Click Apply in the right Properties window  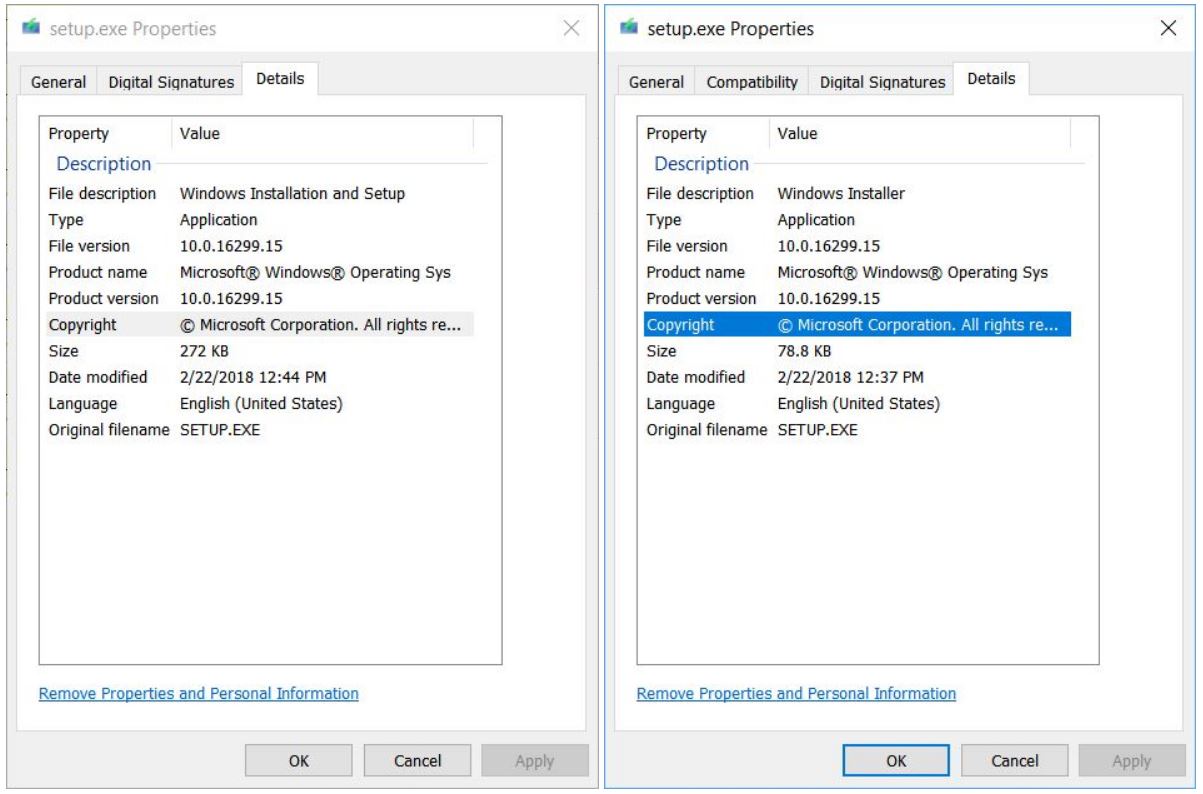pyautogui.click(x=1132, y=761)
